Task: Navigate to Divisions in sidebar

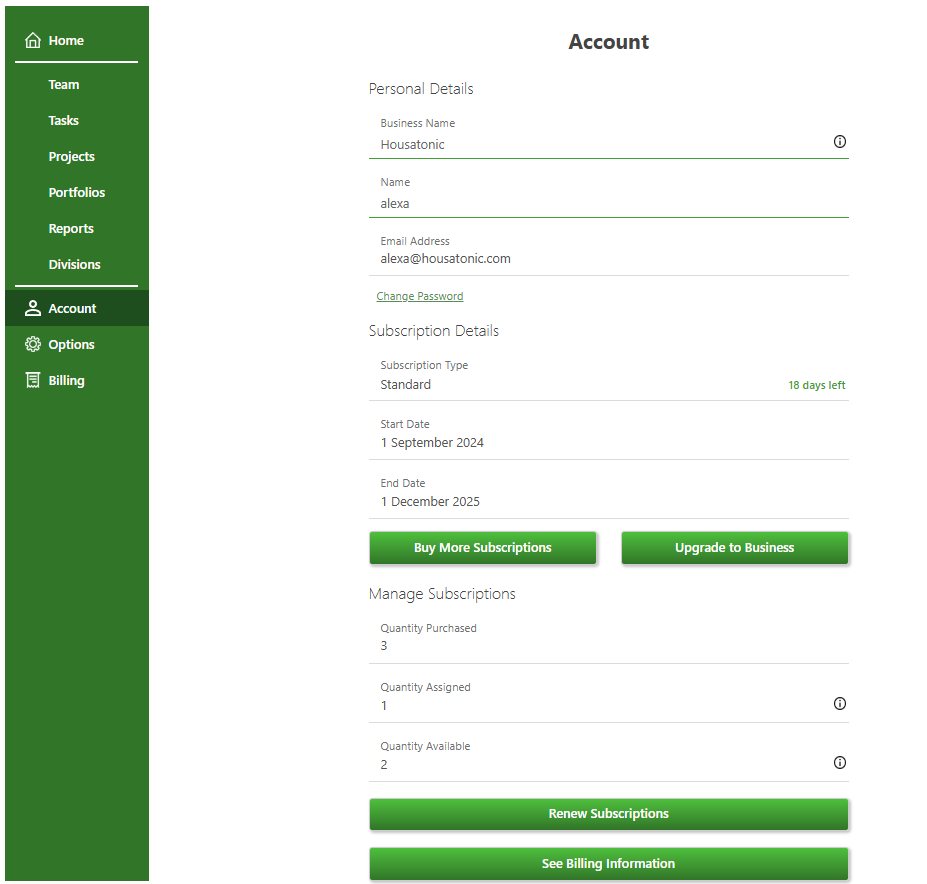Action: tap(75, 265)
